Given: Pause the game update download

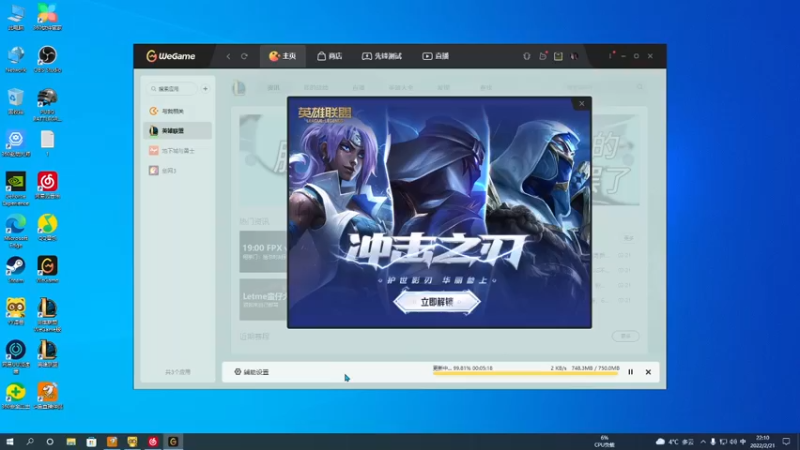Looking at the screenshot, I should [631, 372].
